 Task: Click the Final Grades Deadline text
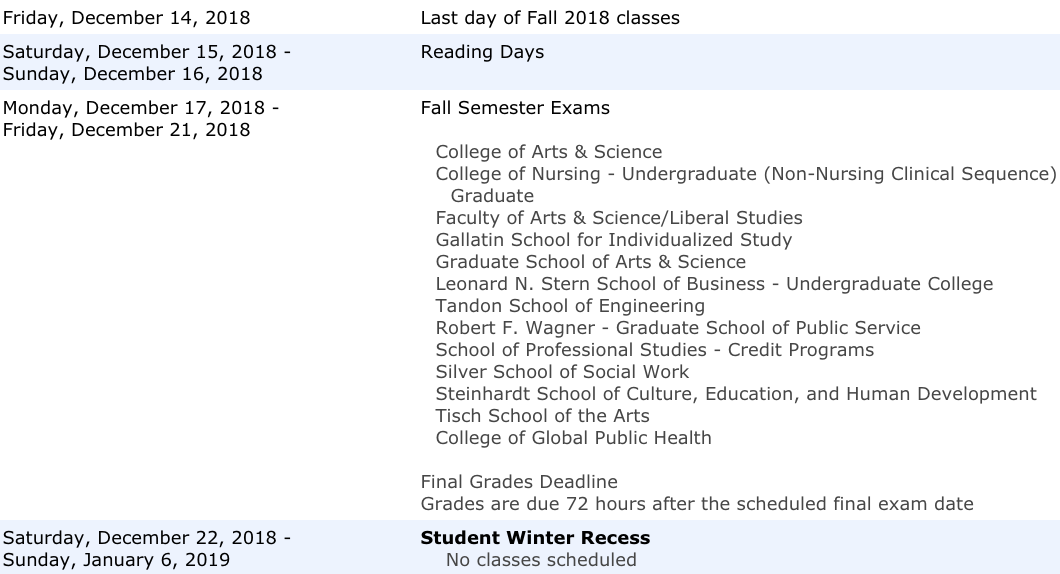click(x=519, y=481)
